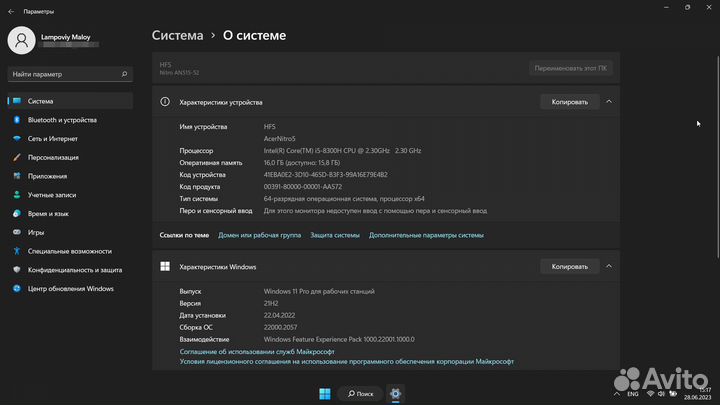This screenshot has width=720, height=405.
Task: Click the search magnifier icon
Action: tap(124, 74)
